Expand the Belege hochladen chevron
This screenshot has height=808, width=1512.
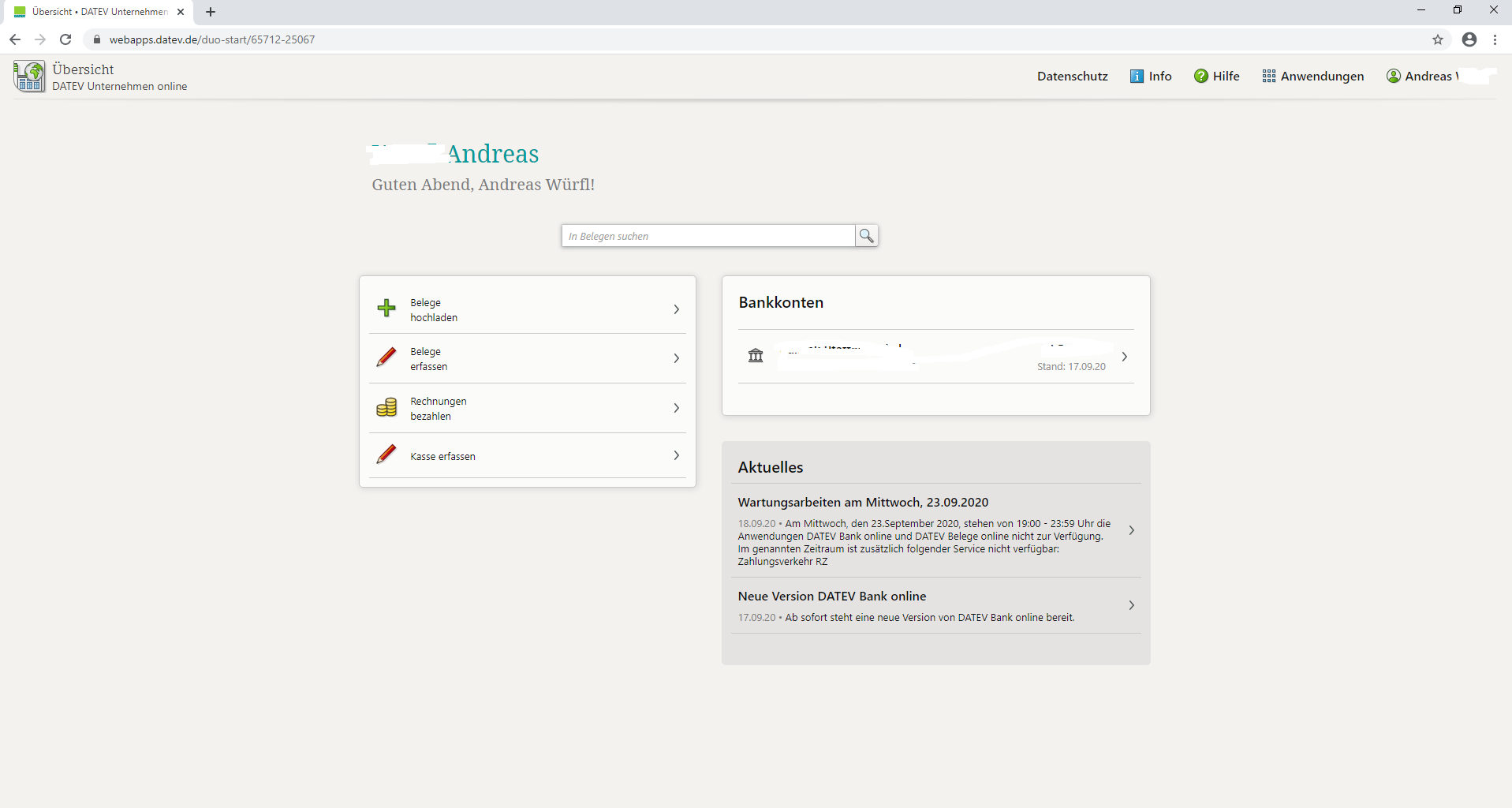(x=676, y=309)
